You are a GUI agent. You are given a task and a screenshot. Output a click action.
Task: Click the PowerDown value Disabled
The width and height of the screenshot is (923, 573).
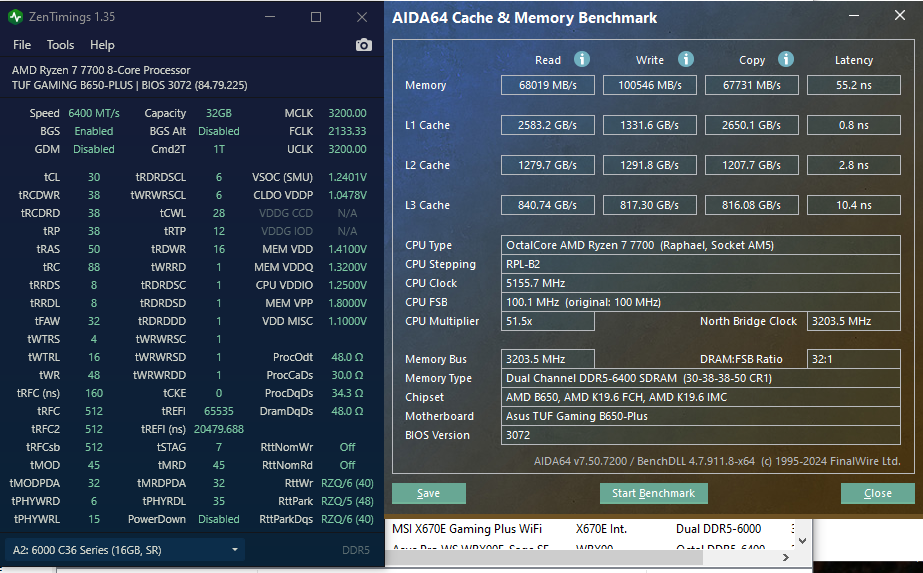point(218,519)
